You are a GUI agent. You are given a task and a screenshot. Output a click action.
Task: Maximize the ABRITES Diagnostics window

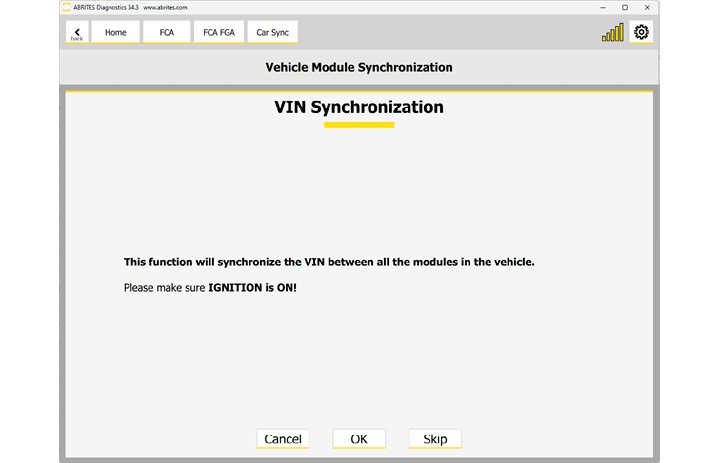pyautogui.click(x=625, y=7)
